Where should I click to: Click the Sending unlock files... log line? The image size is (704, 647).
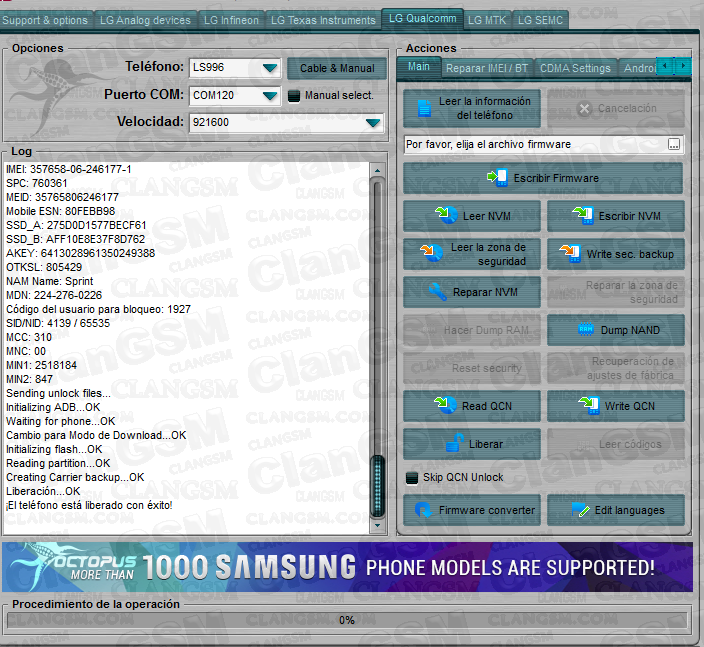(x=58, y=393)
